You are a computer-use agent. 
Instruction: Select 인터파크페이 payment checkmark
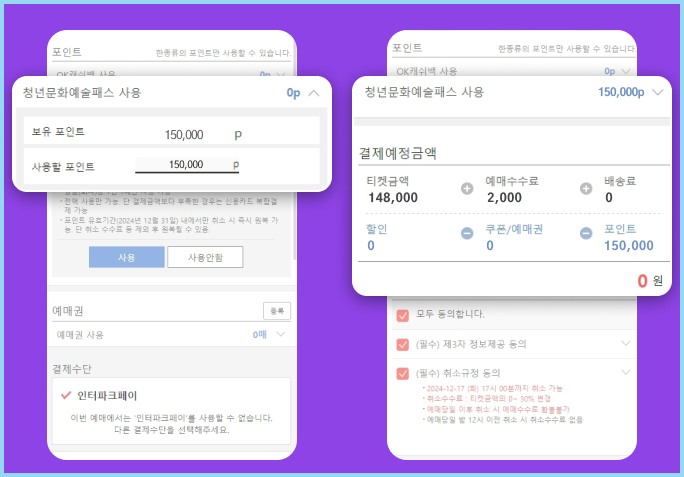click(x=66, y=395)
